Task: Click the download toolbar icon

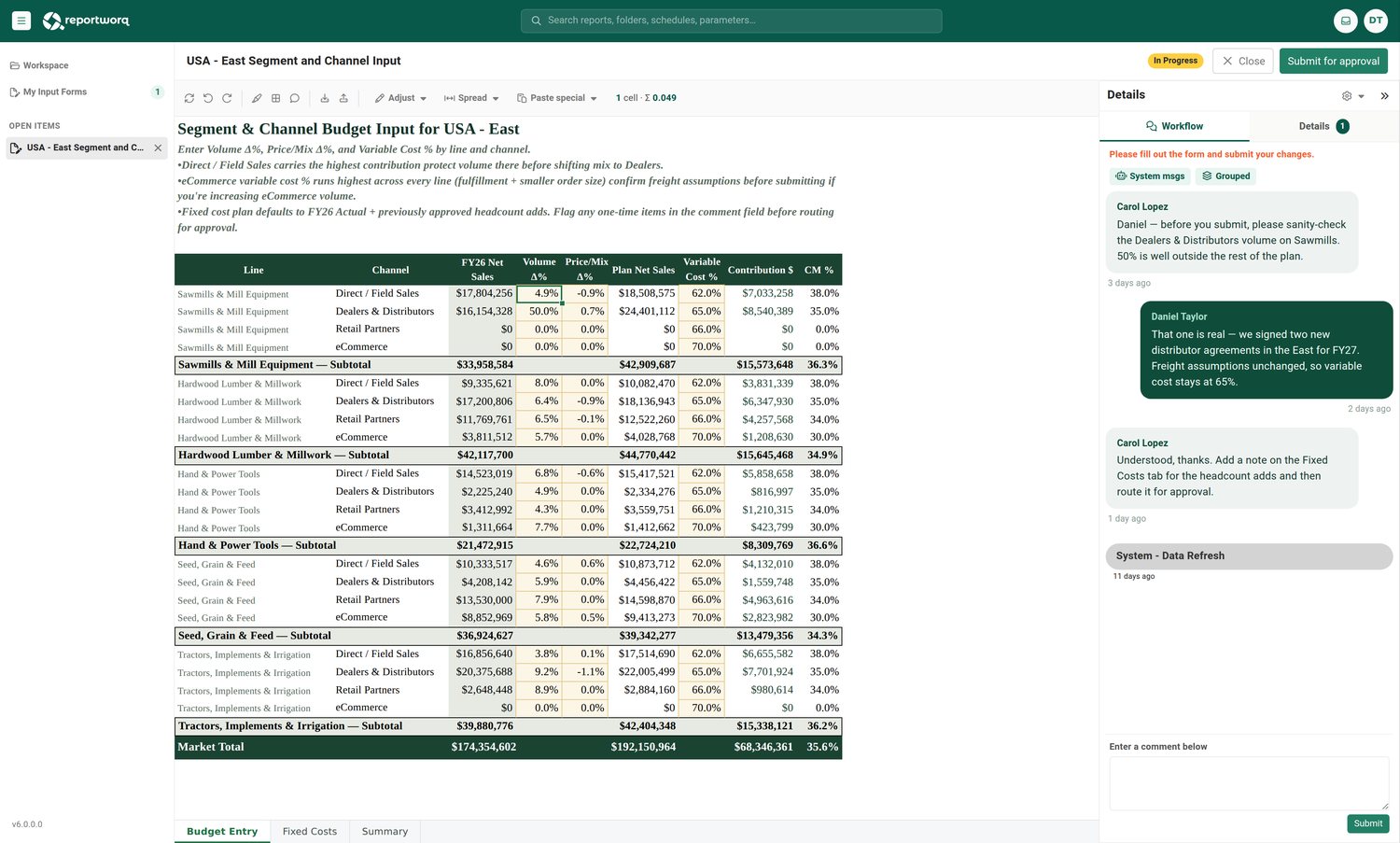Action: (x=325, y=98)
